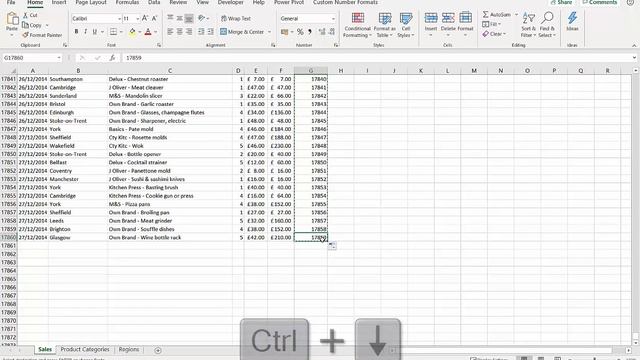Image resolution: width=640 pixels, height=360 pixels.
Task: Switch to Regions sheet tab
Action: (129, 349)
